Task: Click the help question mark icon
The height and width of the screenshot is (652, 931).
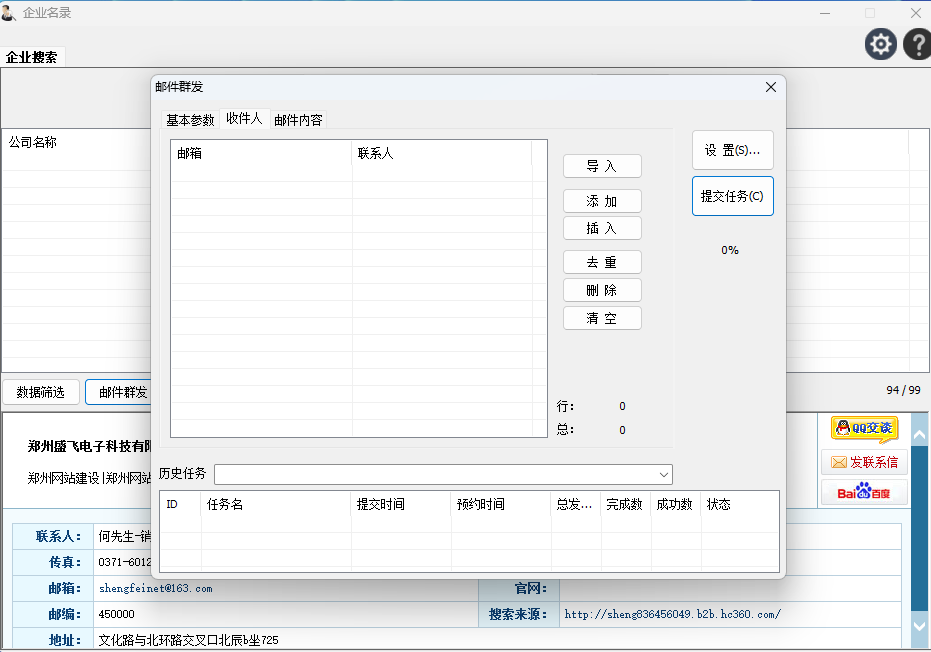Action: 917,44
